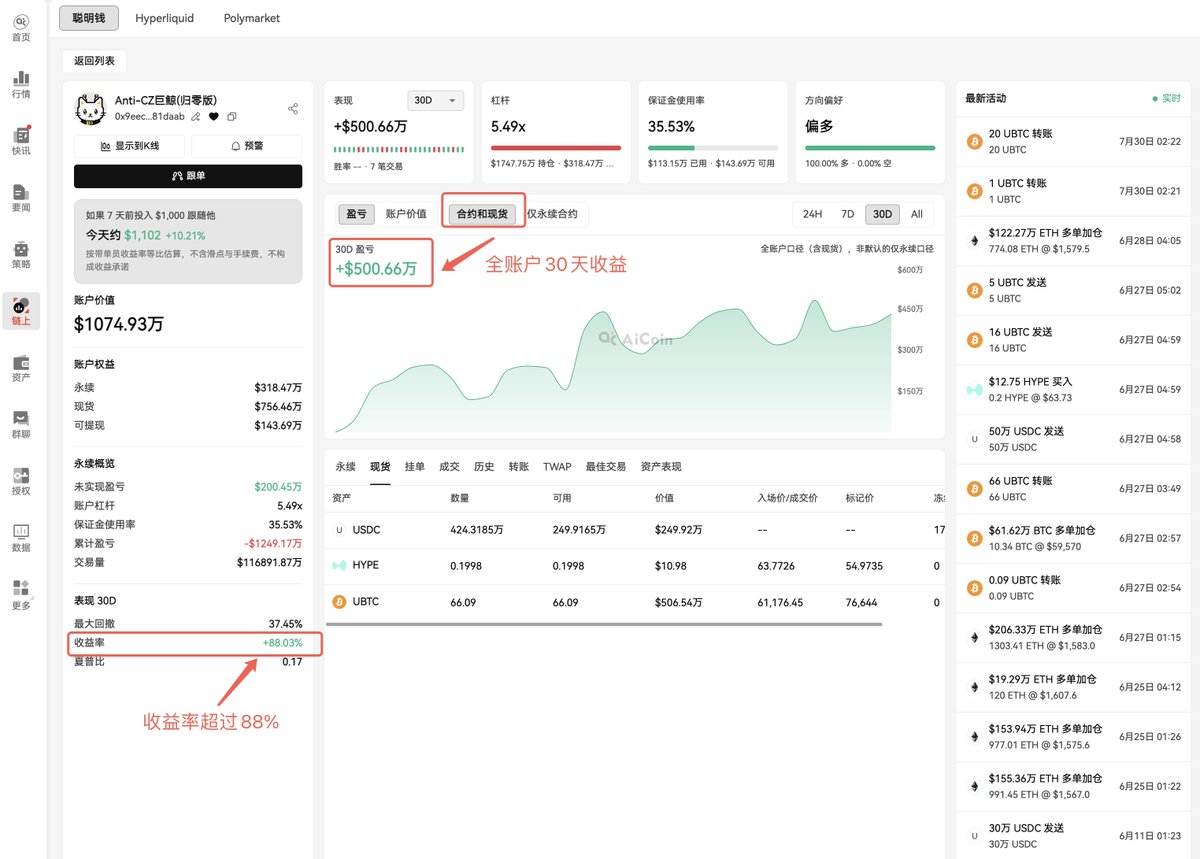Open the 成交 fills tab

click(x=449, y=467)
